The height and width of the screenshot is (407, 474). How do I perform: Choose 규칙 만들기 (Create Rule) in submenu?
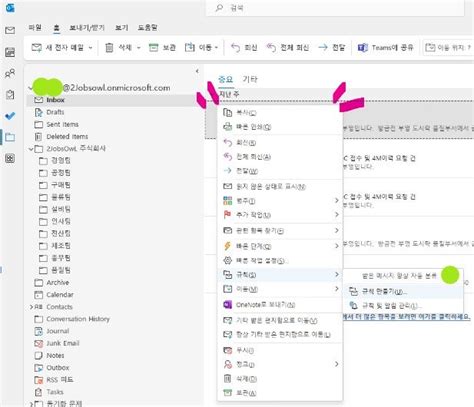point(403,292)
